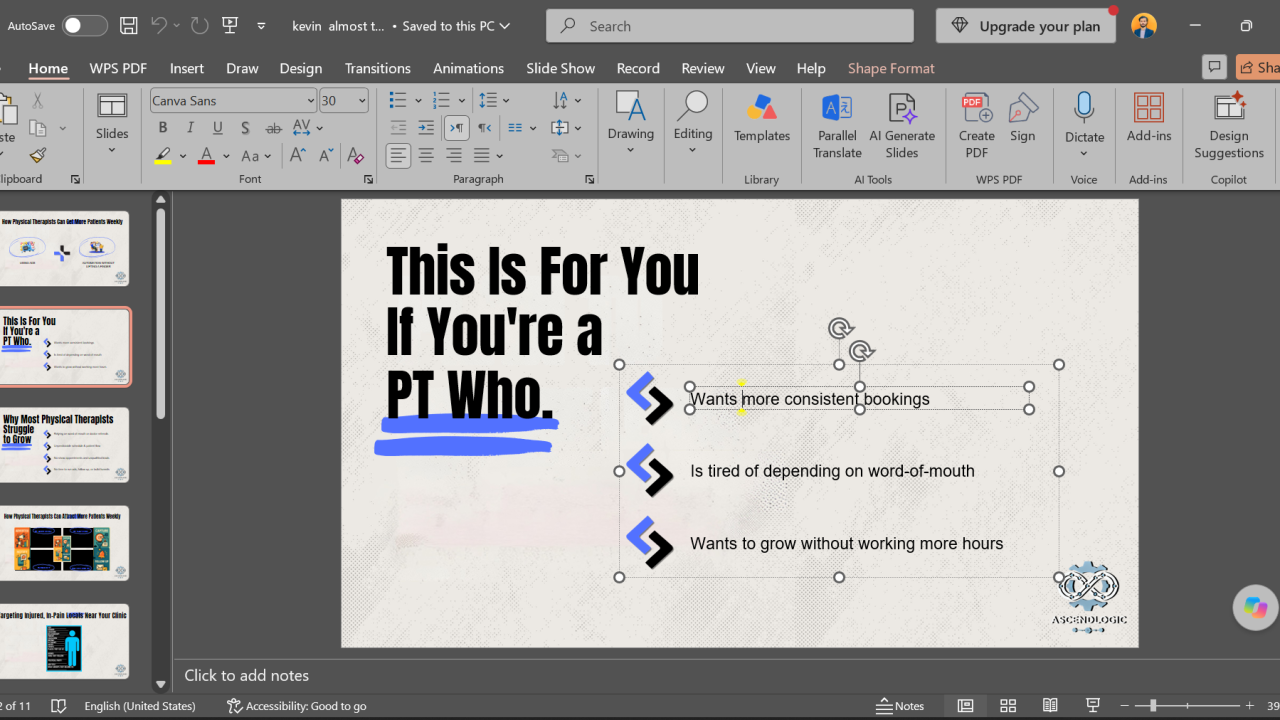Image resolution: width=1280 pixels, height=720 pixels.
Task: Open Reading View from status bar
Action: [1050, 706]
